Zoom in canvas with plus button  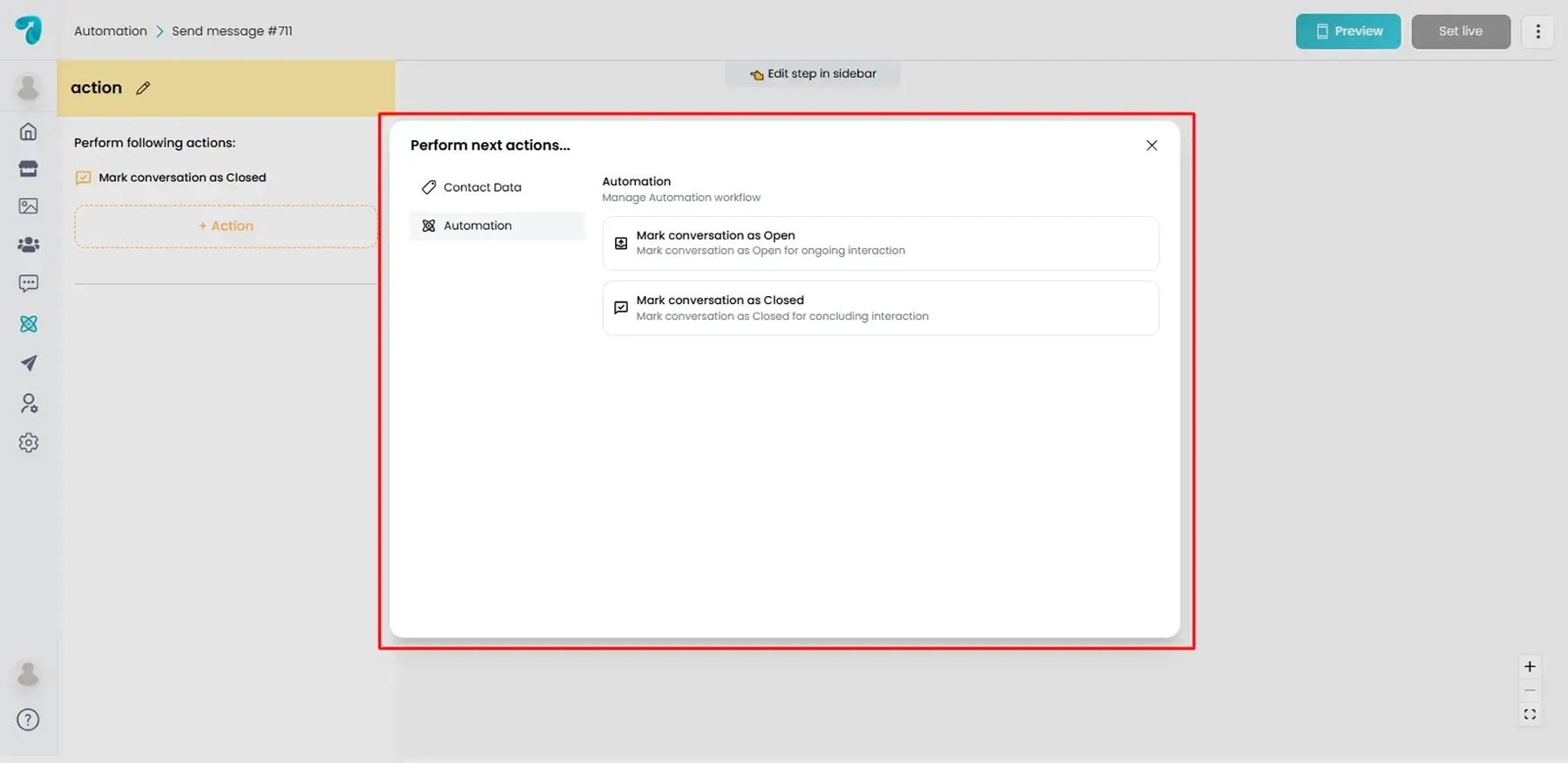click(1530, 667)
